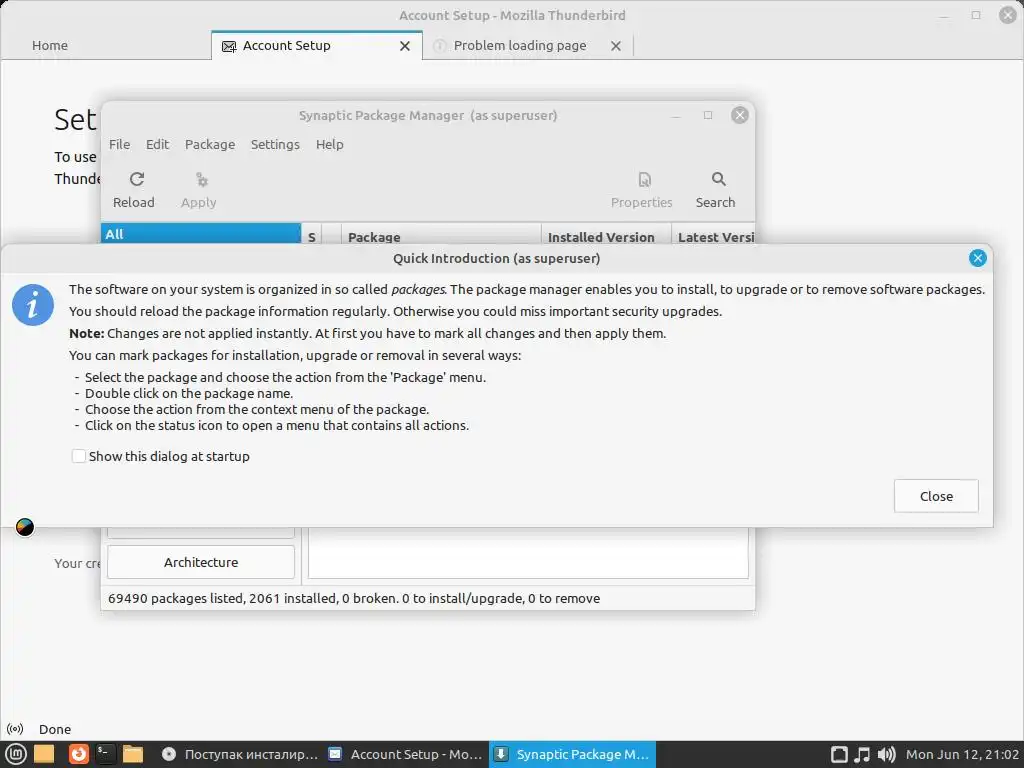Enable Show this dialog at startup
The width and height of the screenshot is (1024, 768).
coord(78,456)
